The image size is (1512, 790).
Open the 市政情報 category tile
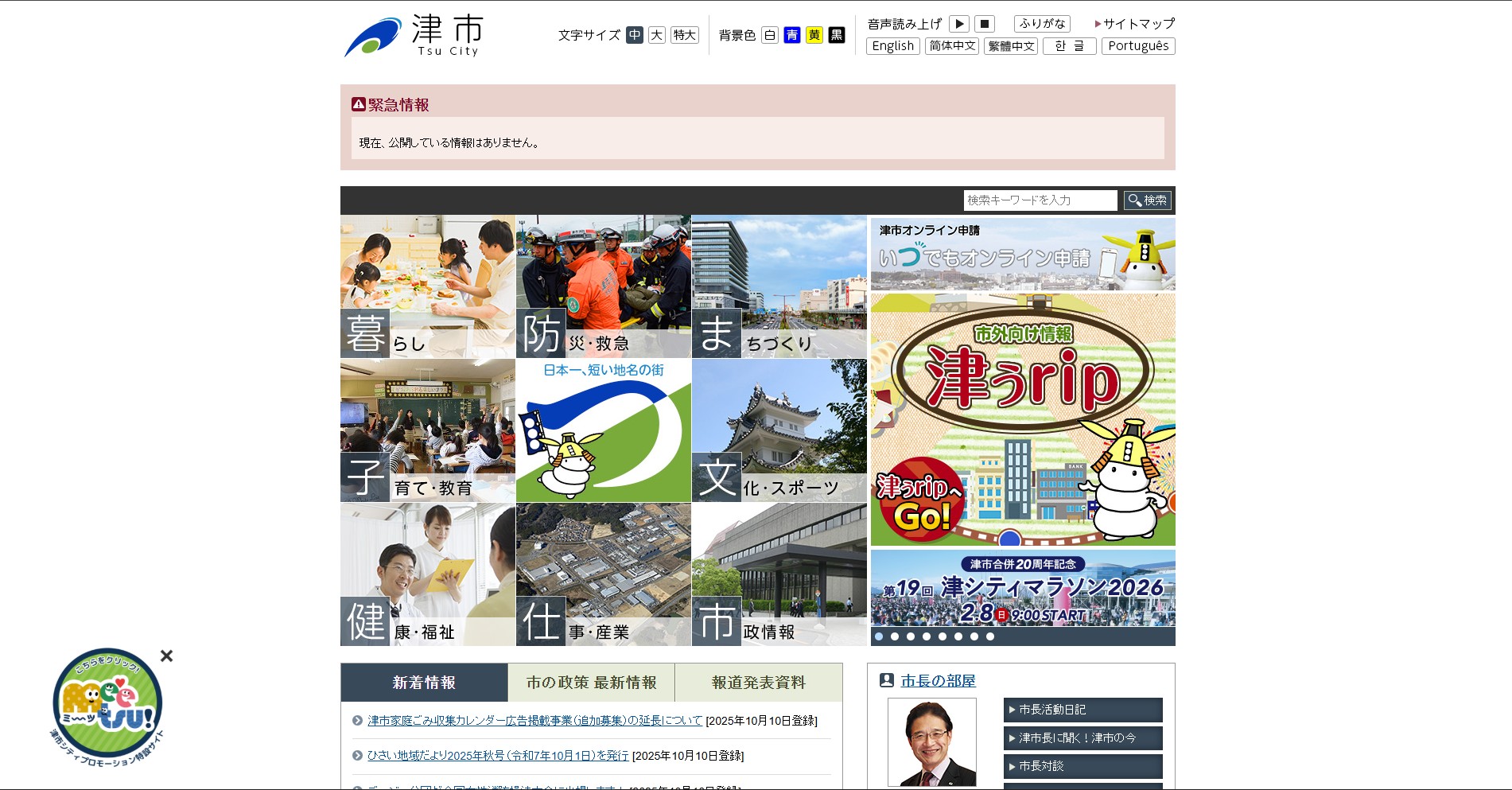779,574
